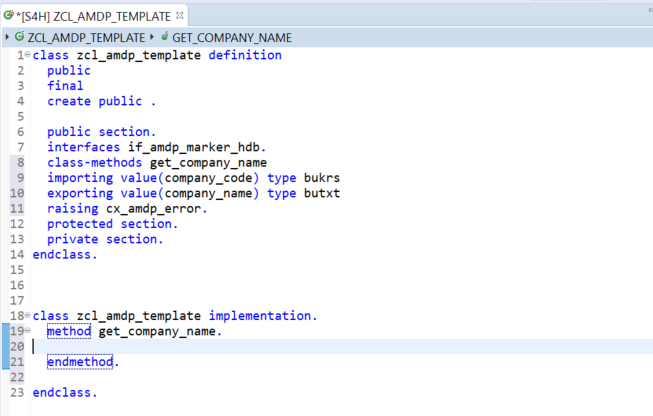Click the 'interfaces' keyword on line 7
Viewport: 653px width, 416px height.
[83, 147]
